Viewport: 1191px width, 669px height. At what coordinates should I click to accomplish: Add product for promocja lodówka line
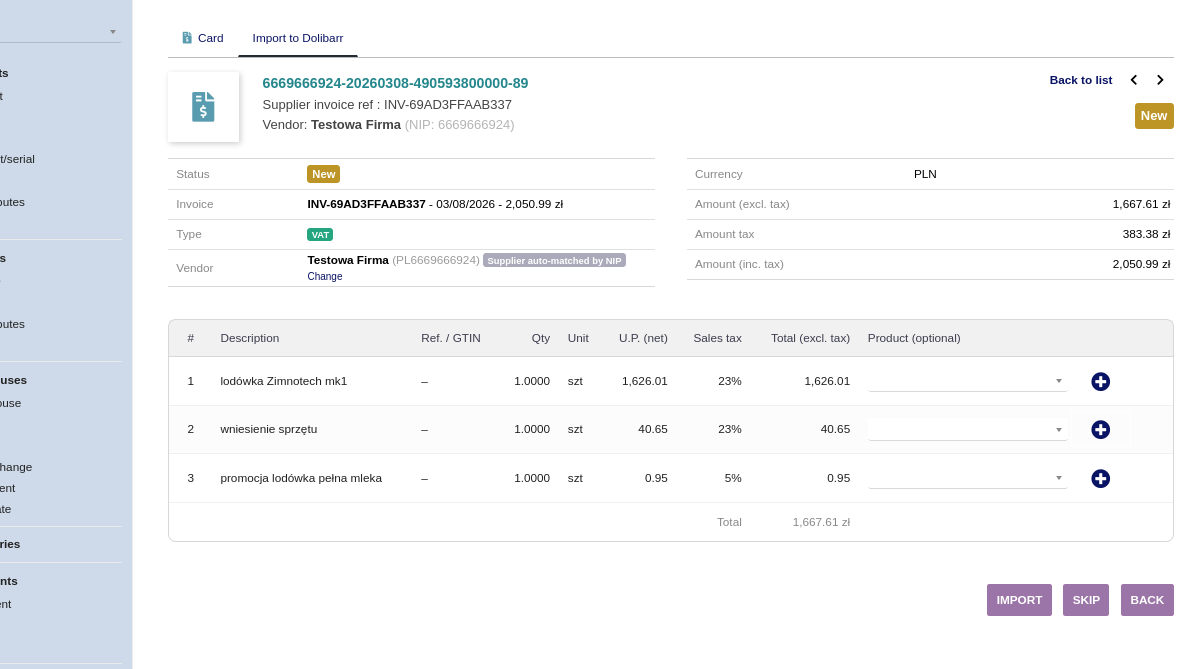[x=1100, y=478]
